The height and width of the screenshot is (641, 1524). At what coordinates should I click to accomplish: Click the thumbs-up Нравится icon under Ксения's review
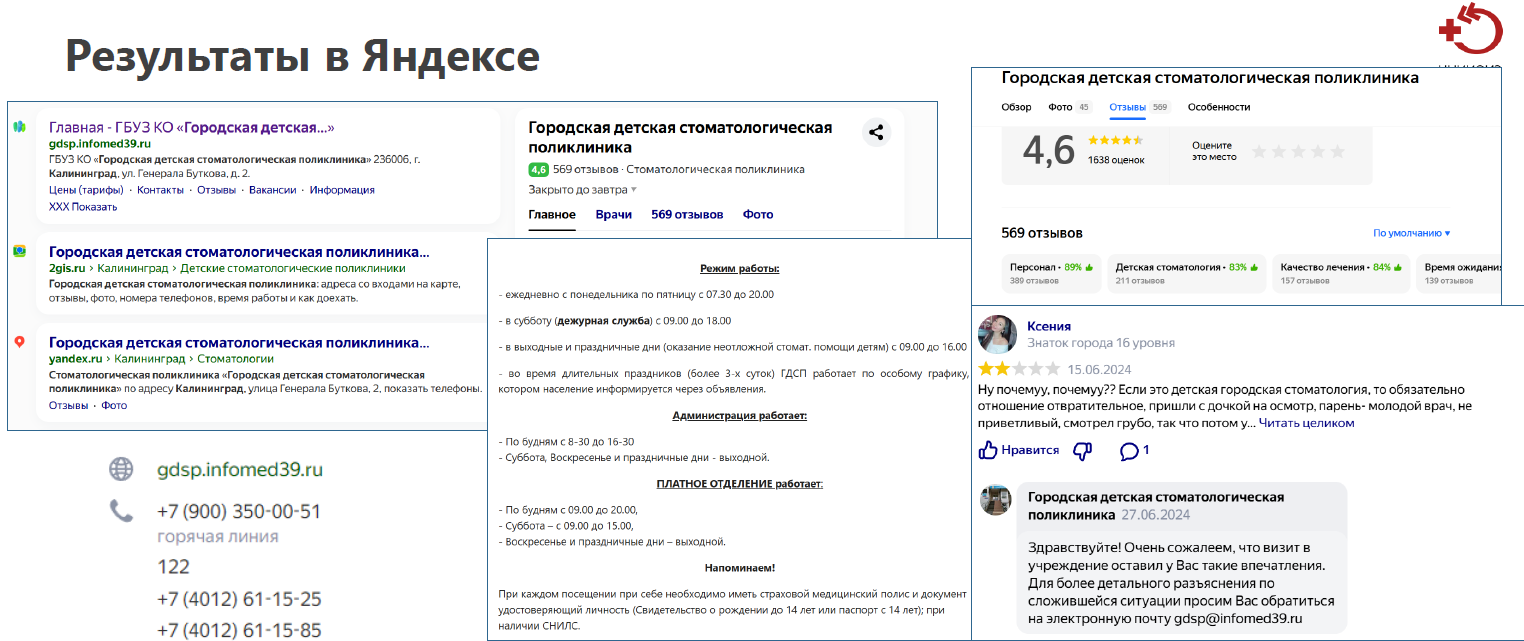coord(989,450)
